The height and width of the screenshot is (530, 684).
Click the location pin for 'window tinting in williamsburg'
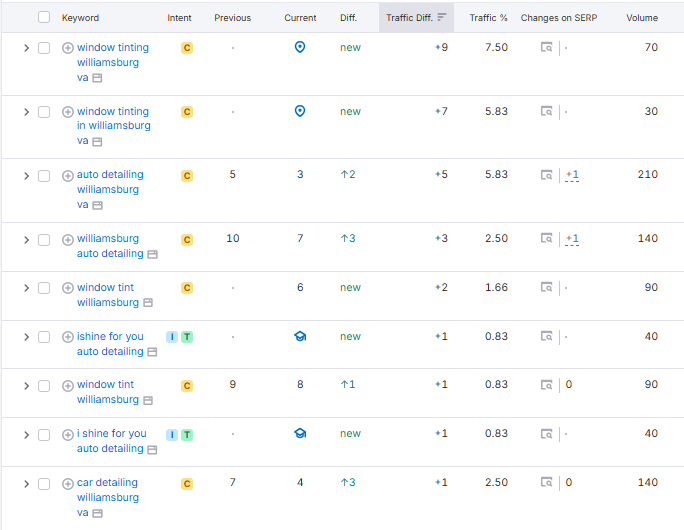click(x=299, y=111)
